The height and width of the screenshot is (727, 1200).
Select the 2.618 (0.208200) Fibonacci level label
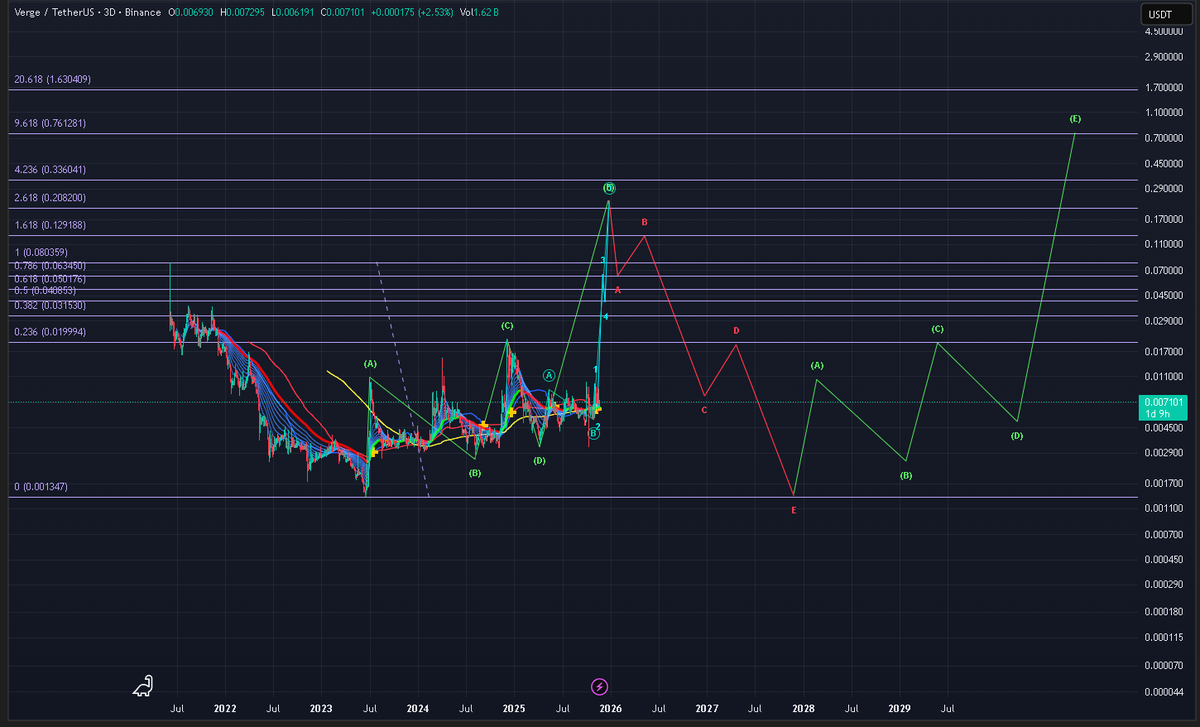coord(50,198)
